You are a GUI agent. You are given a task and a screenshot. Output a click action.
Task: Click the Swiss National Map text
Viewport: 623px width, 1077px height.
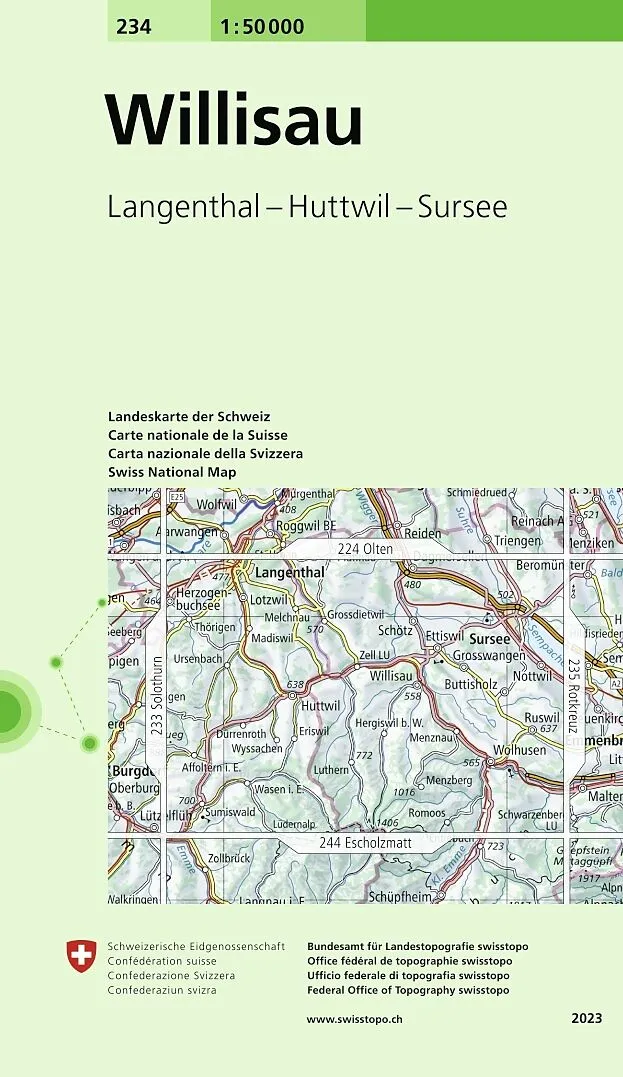click(172, 471)
